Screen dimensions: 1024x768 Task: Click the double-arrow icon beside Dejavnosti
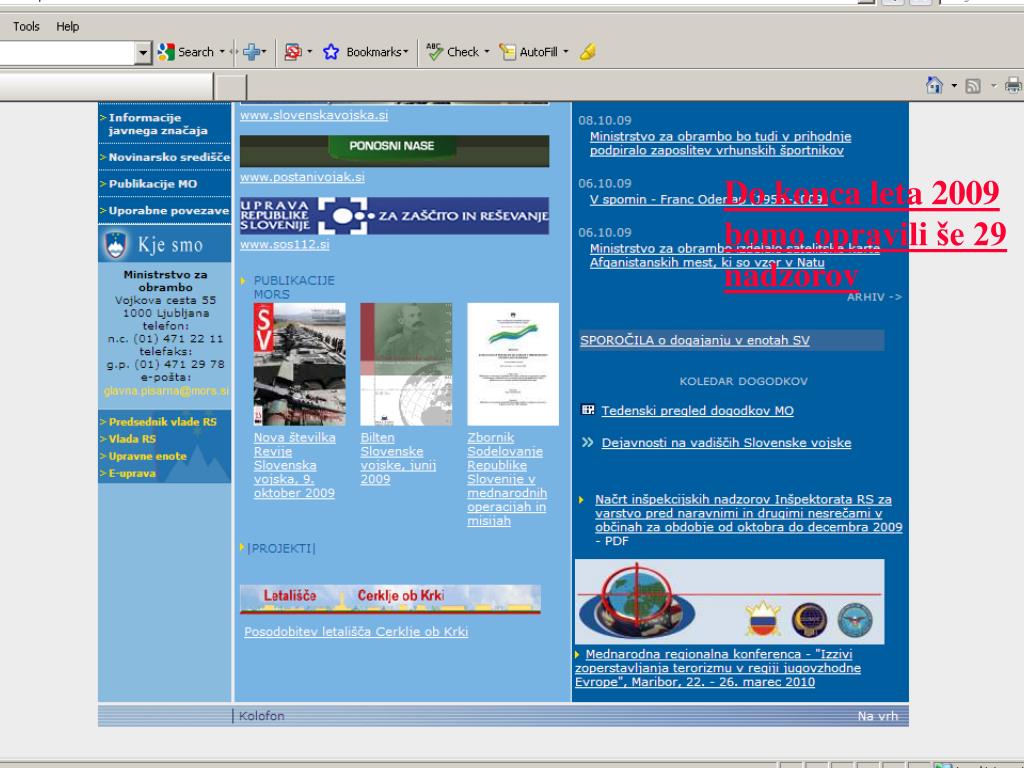click(588, 442)
